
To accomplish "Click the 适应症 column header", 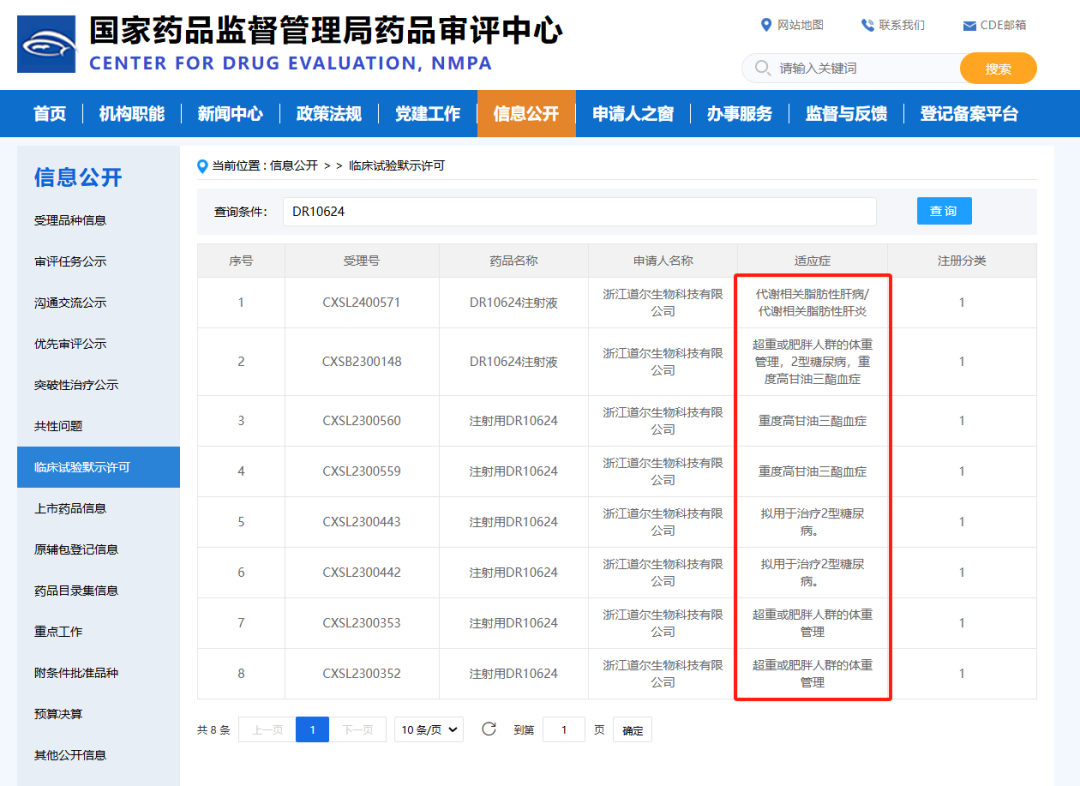I will [812, 261].
